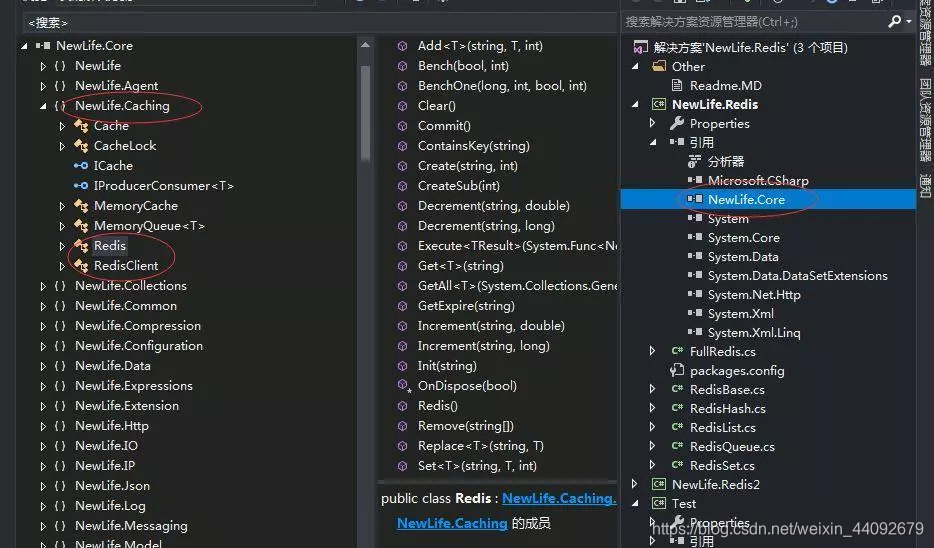Select the Decrement(string, double) member
Image resolution: width=934 pixels, height=548 pixels.
click(x=493, y=206)
